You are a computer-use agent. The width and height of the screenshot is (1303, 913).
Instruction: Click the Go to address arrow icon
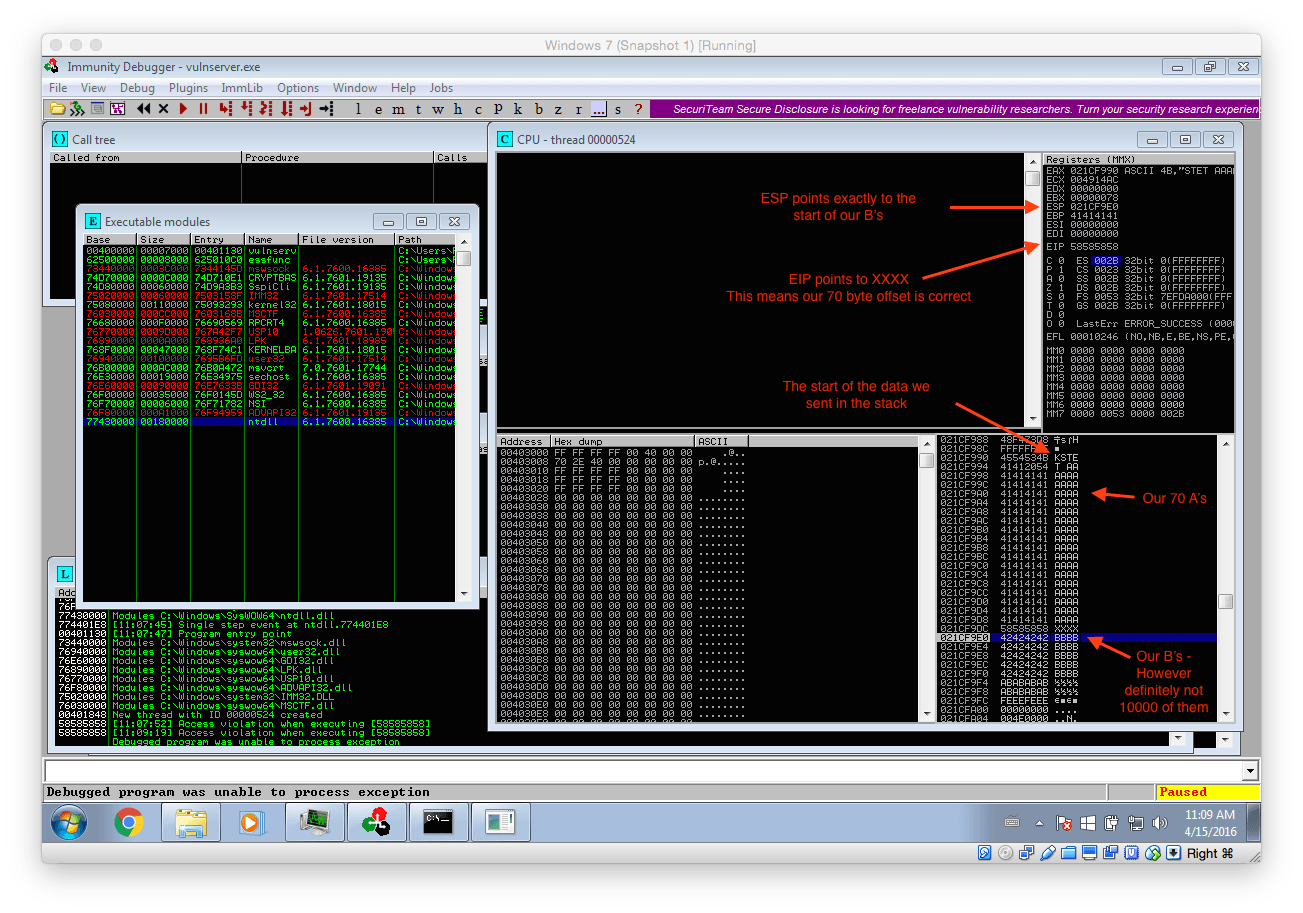point(326,108)
